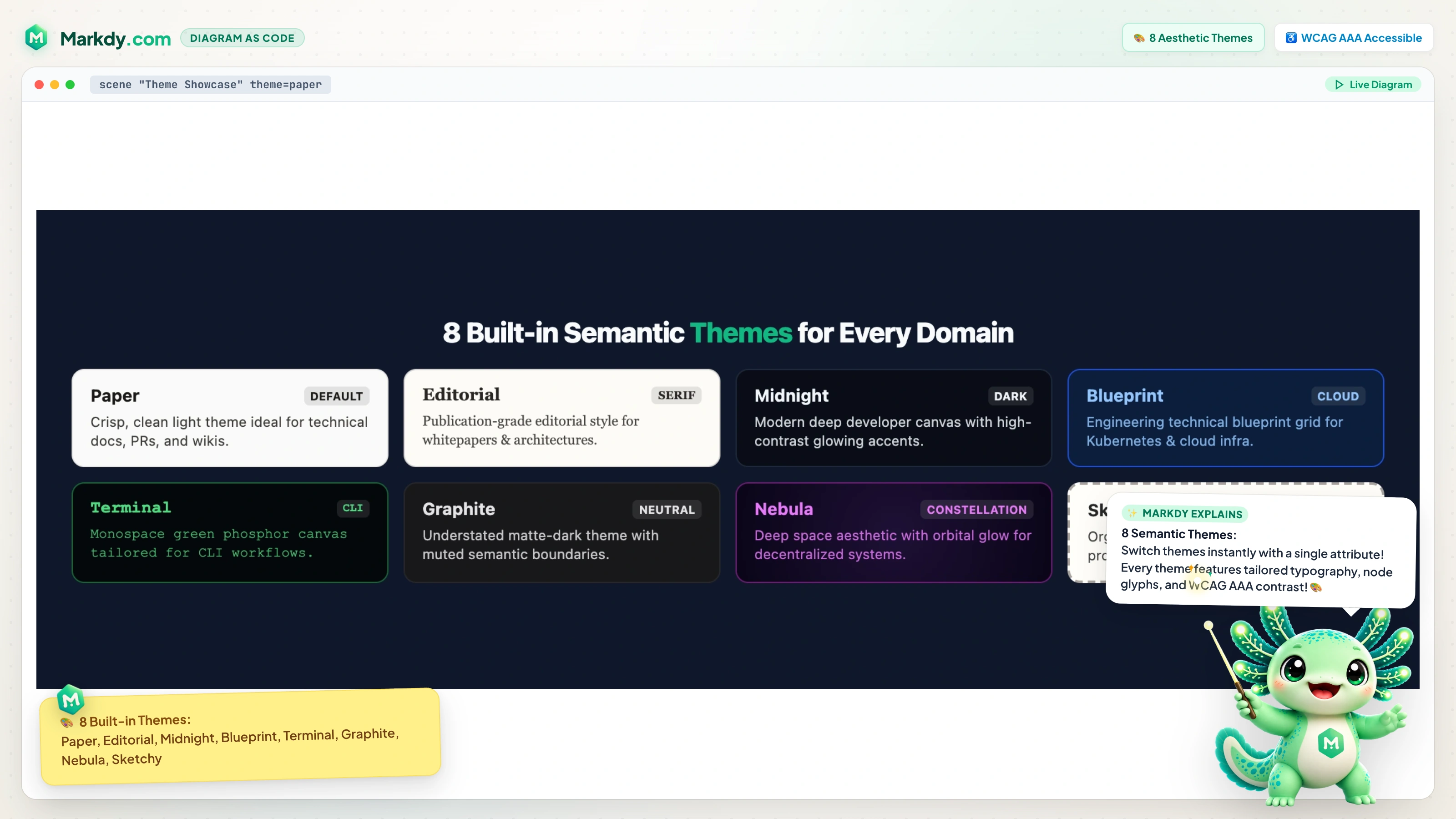Image resolution: width=1456 pixels, height=819 pixels.
Task: Click the palette emoji on sticky note
Action: tap(67, 723)
